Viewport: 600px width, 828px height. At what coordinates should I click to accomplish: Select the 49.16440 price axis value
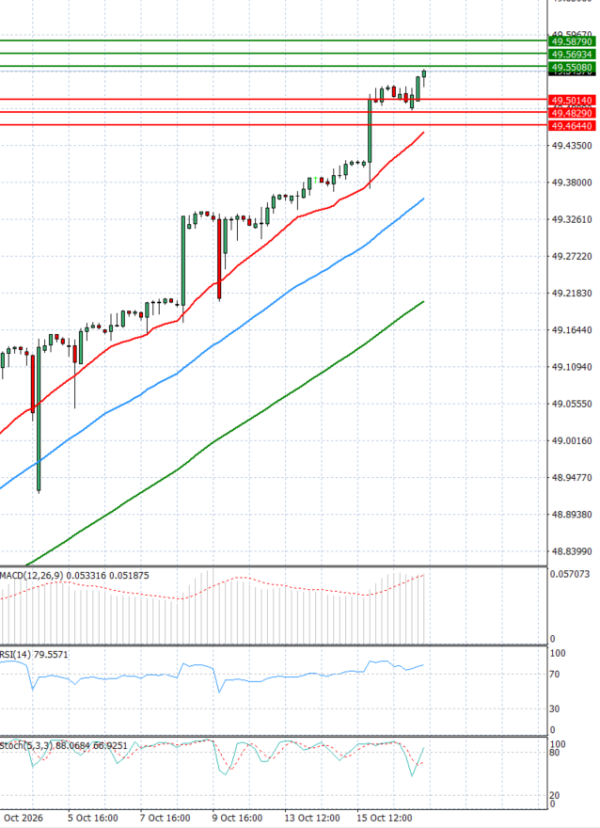tap(571, 330)
